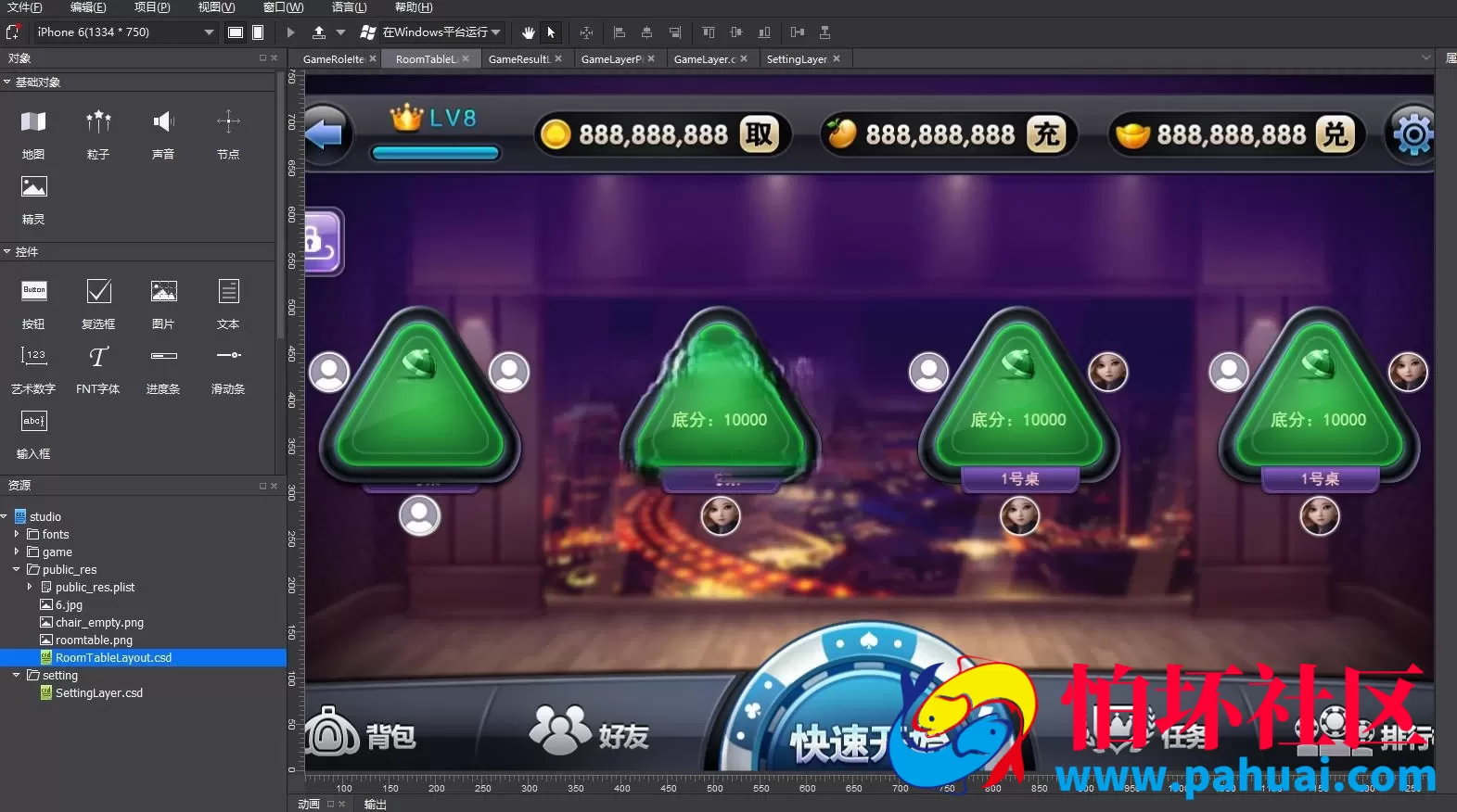This screenshot has width=1457, height=812.
Task: Select SettingLayer.csd file
Action: pyautogui.click(x=92, y=692)
